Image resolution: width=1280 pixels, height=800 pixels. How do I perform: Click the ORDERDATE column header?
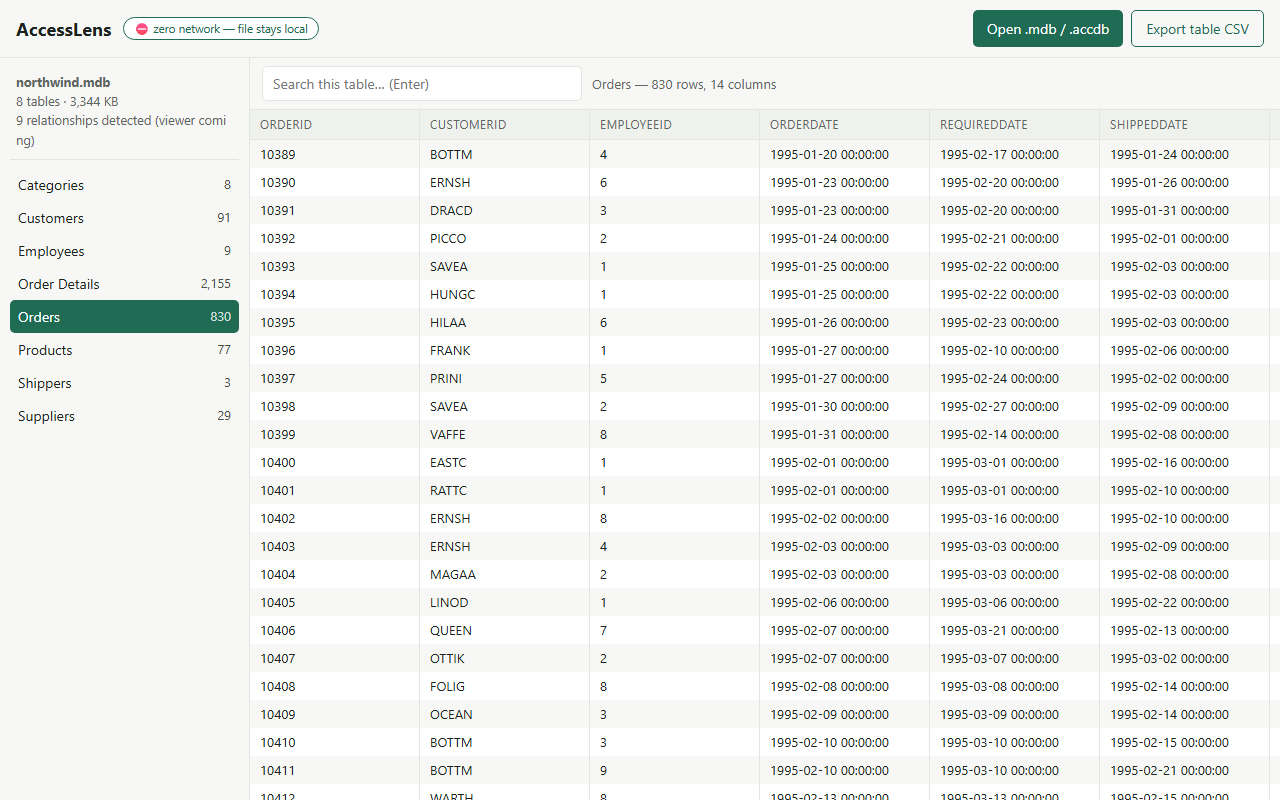click(x=845, y=125)
